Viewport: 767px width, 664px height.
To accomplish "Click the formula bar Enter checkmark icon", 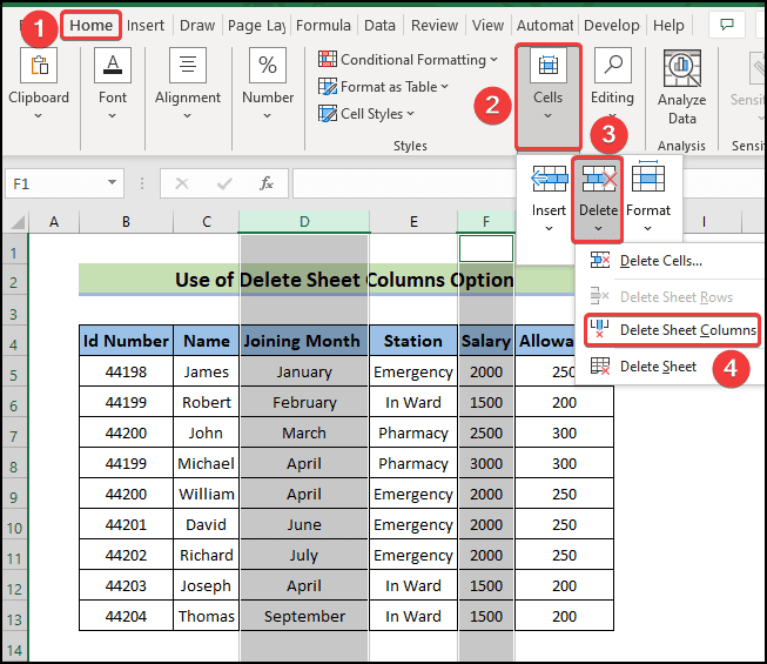I will pos(225,183).
